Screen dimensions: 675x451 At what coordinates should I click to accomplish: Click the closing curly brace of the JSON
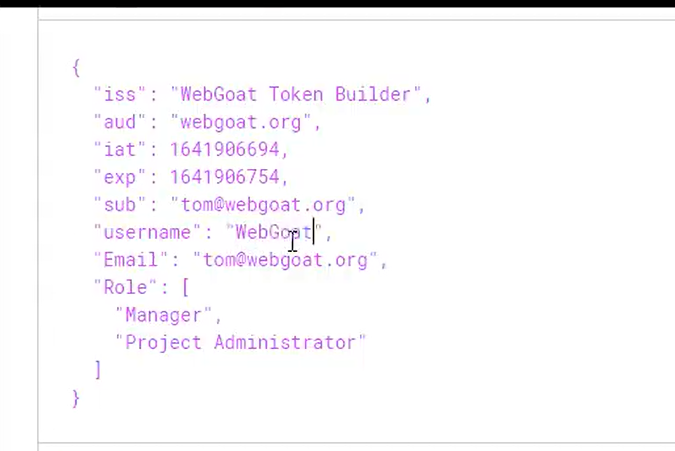[x=76, y=398]
